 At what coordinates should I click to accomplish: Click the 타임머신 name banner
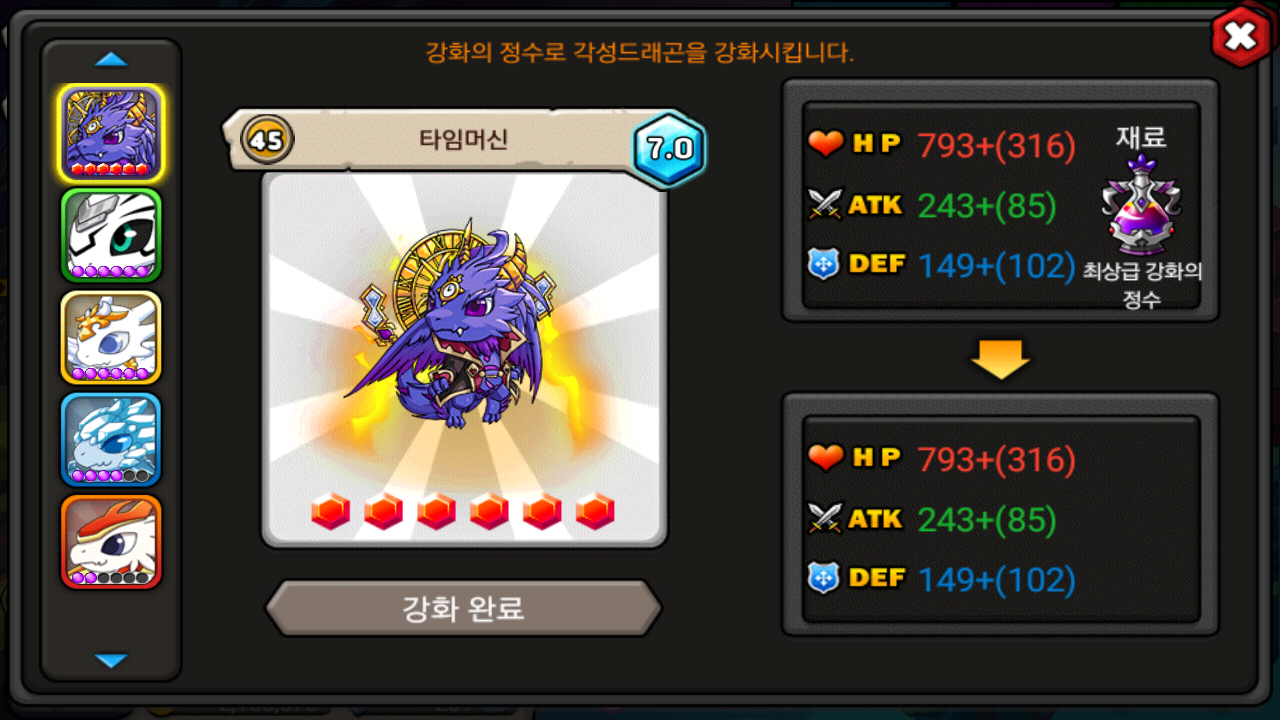[462, 140]
